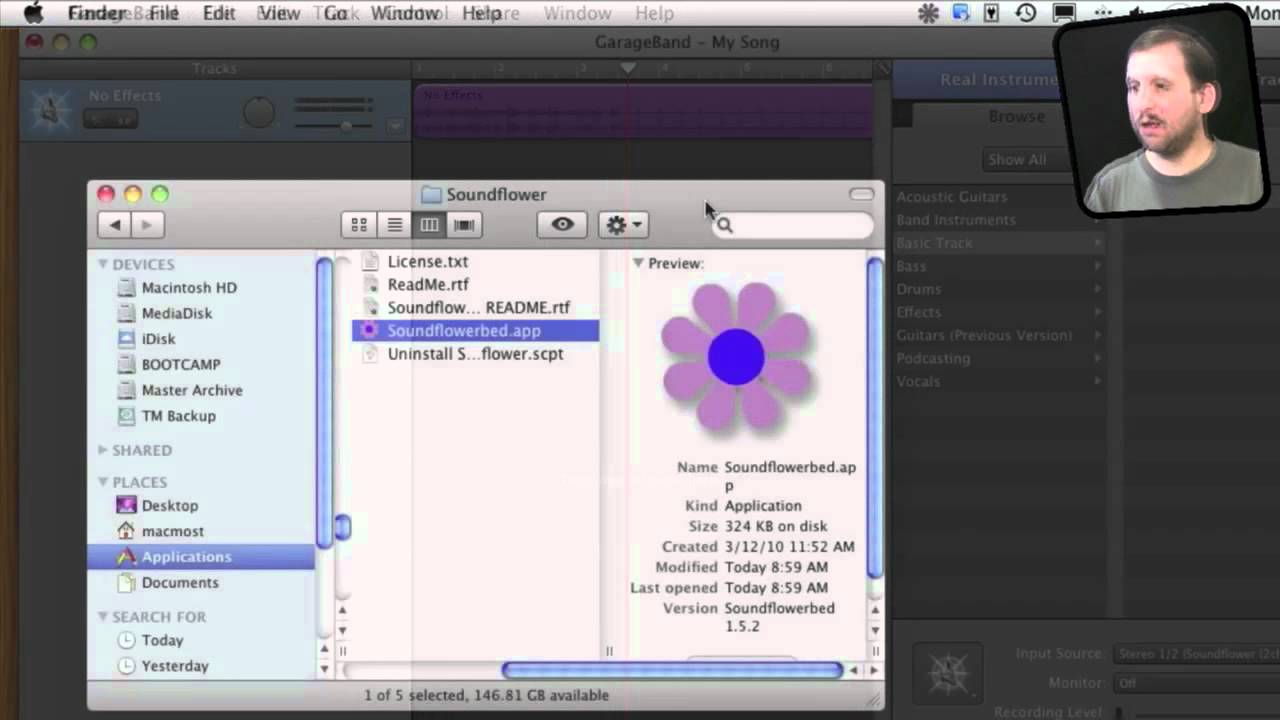The height and width of the screenshot is (720, 1280).
Task: Click the Finder horizontal scrollbar thumb
Action: (672, 670)
